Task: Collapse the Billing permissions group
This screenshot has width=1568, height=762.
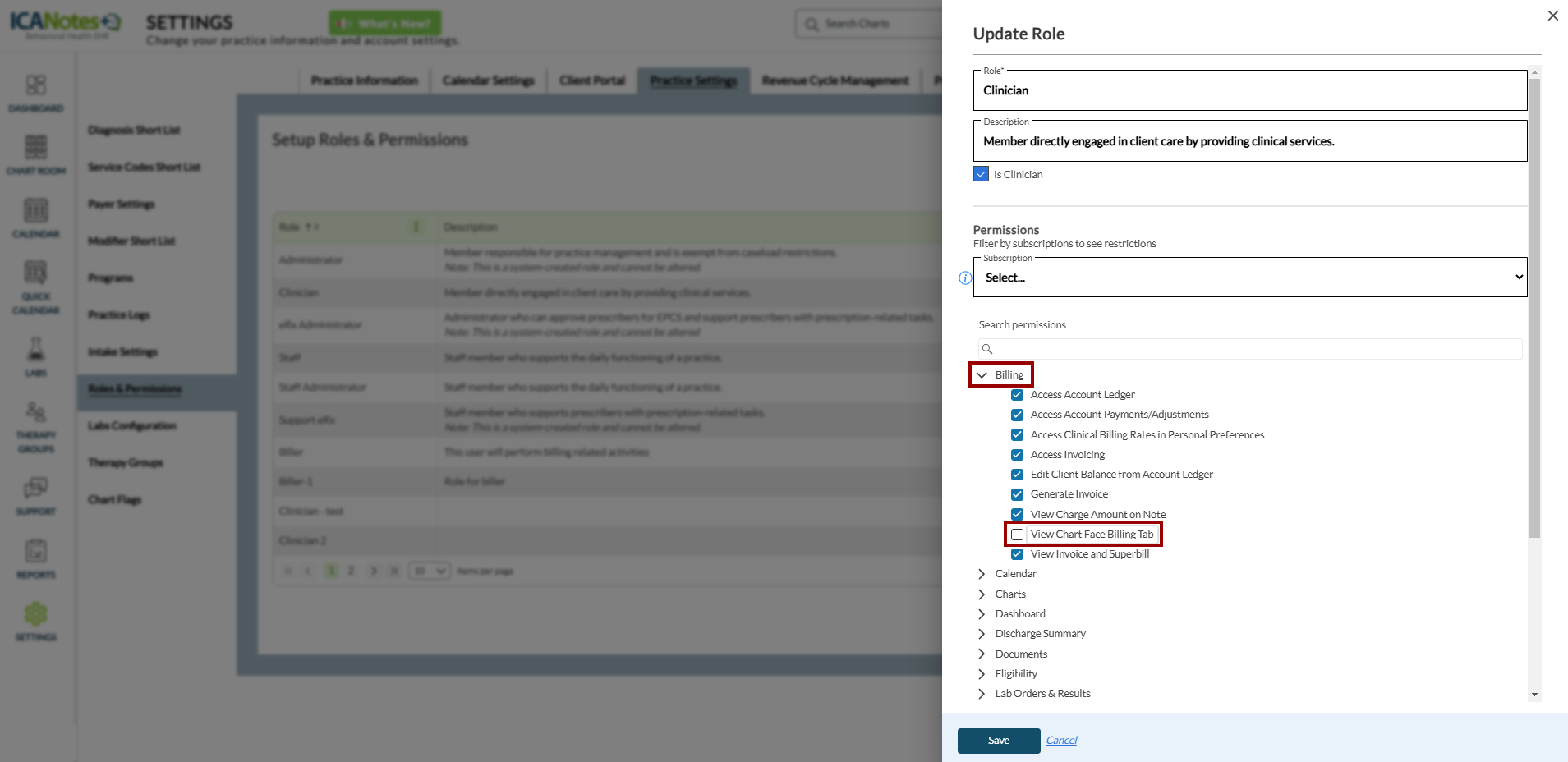Action: click(982, 375)
